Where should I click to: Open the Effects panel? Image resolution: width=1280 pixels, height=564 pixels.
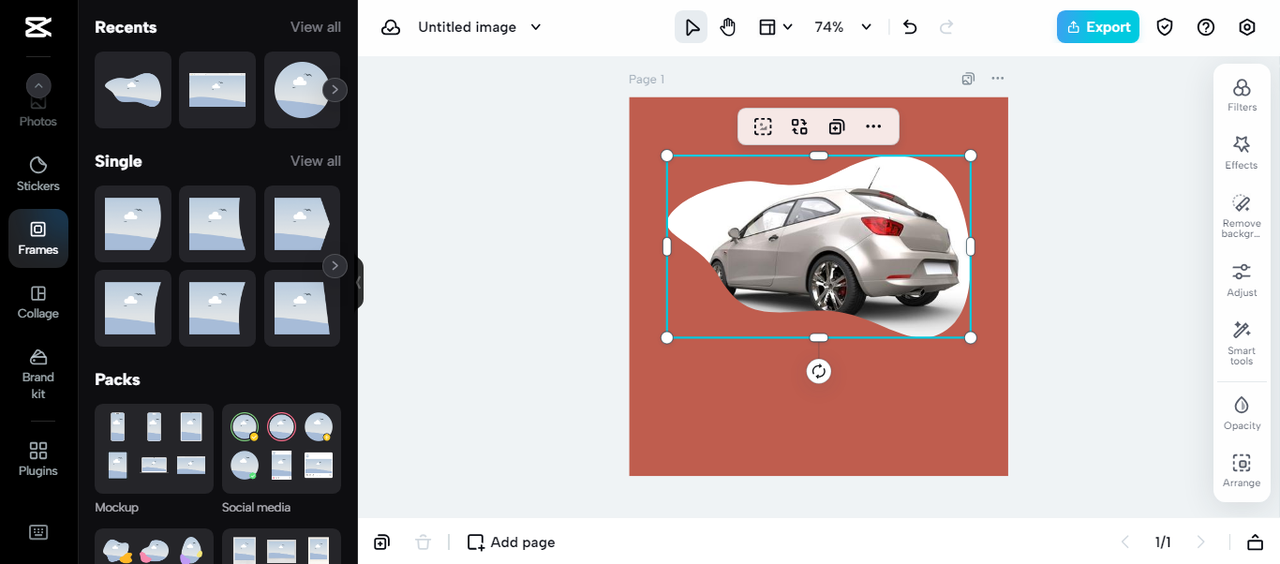click(1242, 153)
